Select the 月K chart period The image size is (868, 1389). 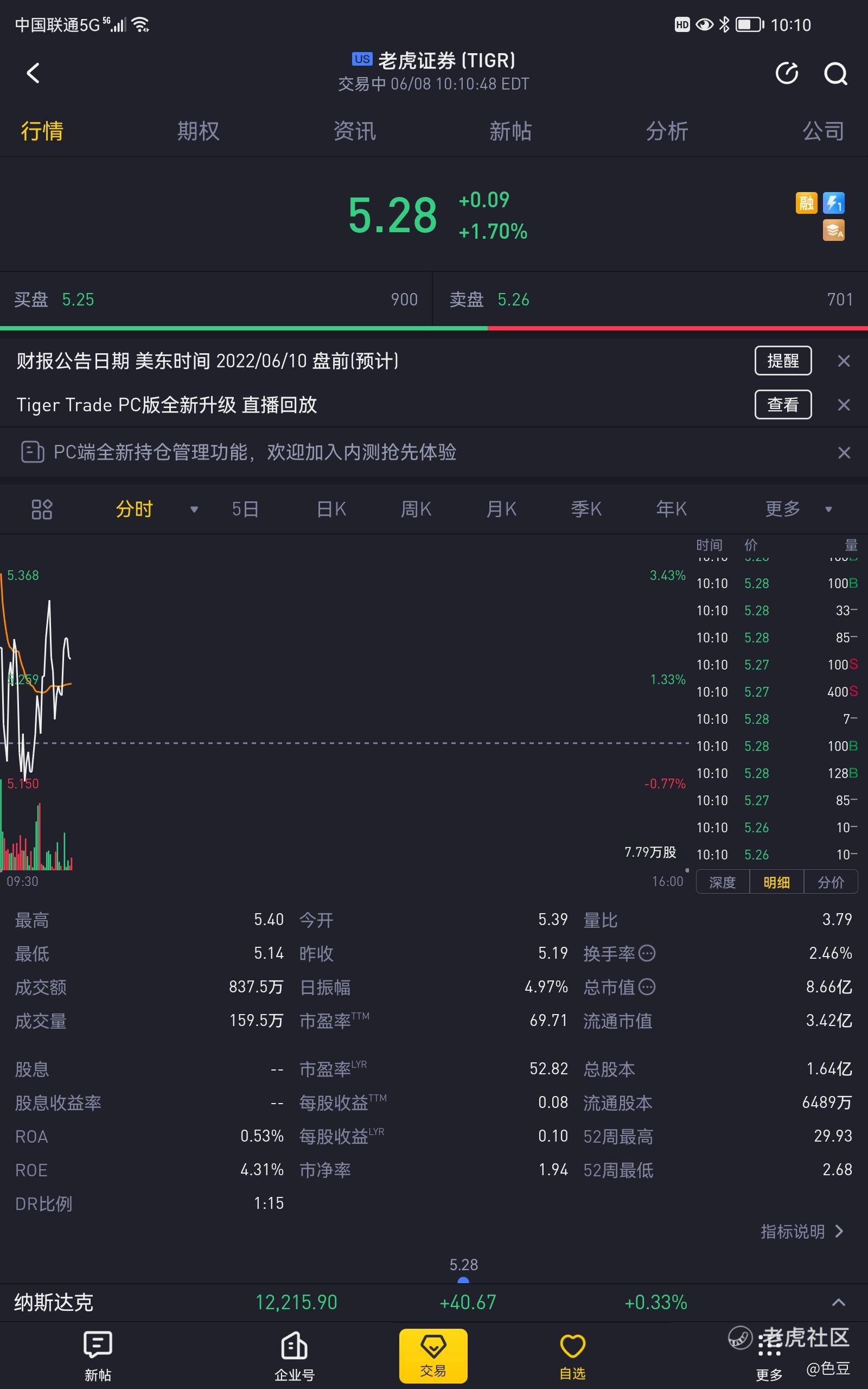pyautogui.click(x=501, y=509)
